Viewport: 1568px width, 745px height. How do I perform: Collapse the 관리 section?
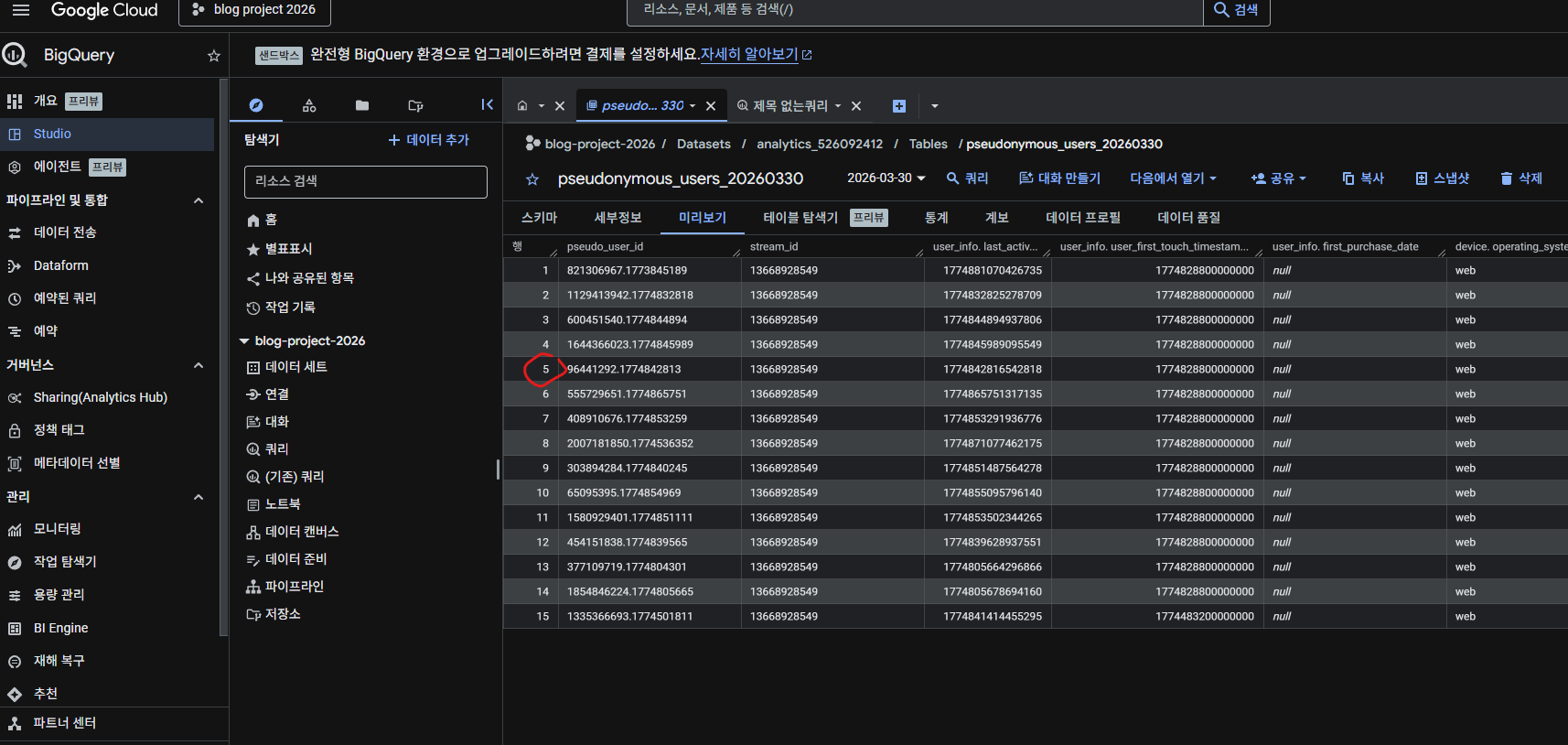pyautogui.click(x=199, y=497)
